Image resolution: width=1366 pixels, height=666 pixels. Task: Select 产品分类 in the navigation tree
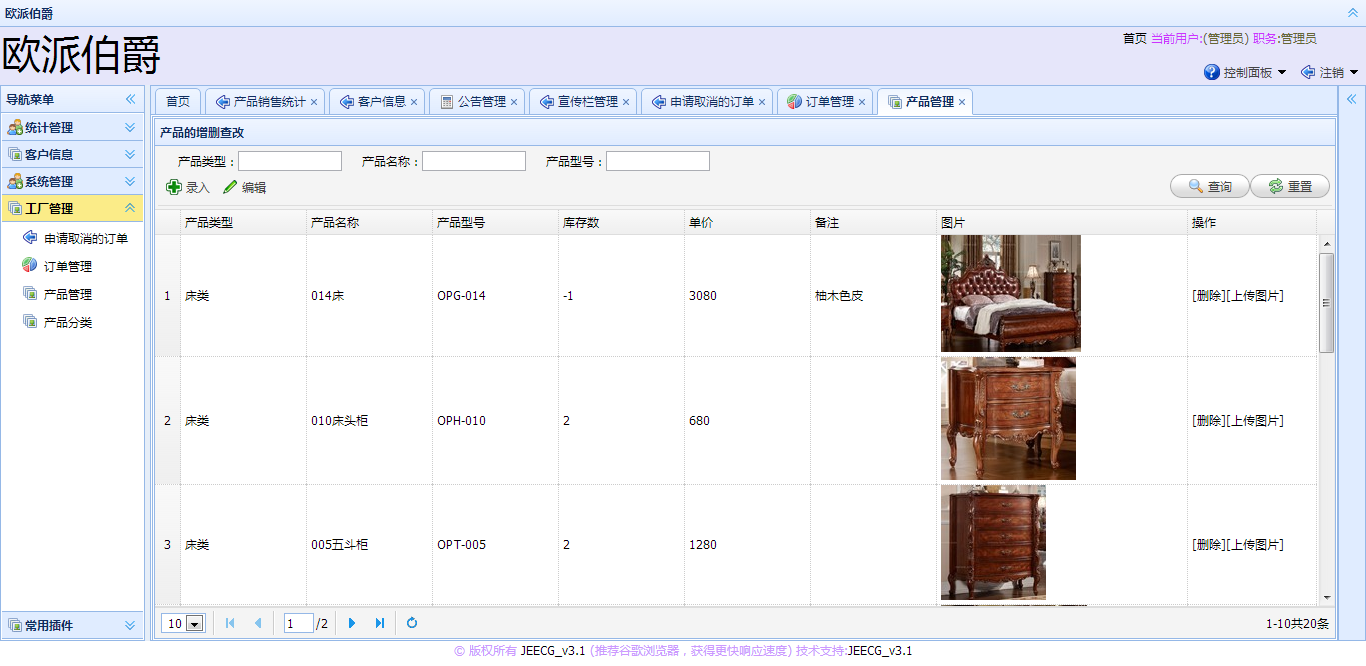(68, 323)
